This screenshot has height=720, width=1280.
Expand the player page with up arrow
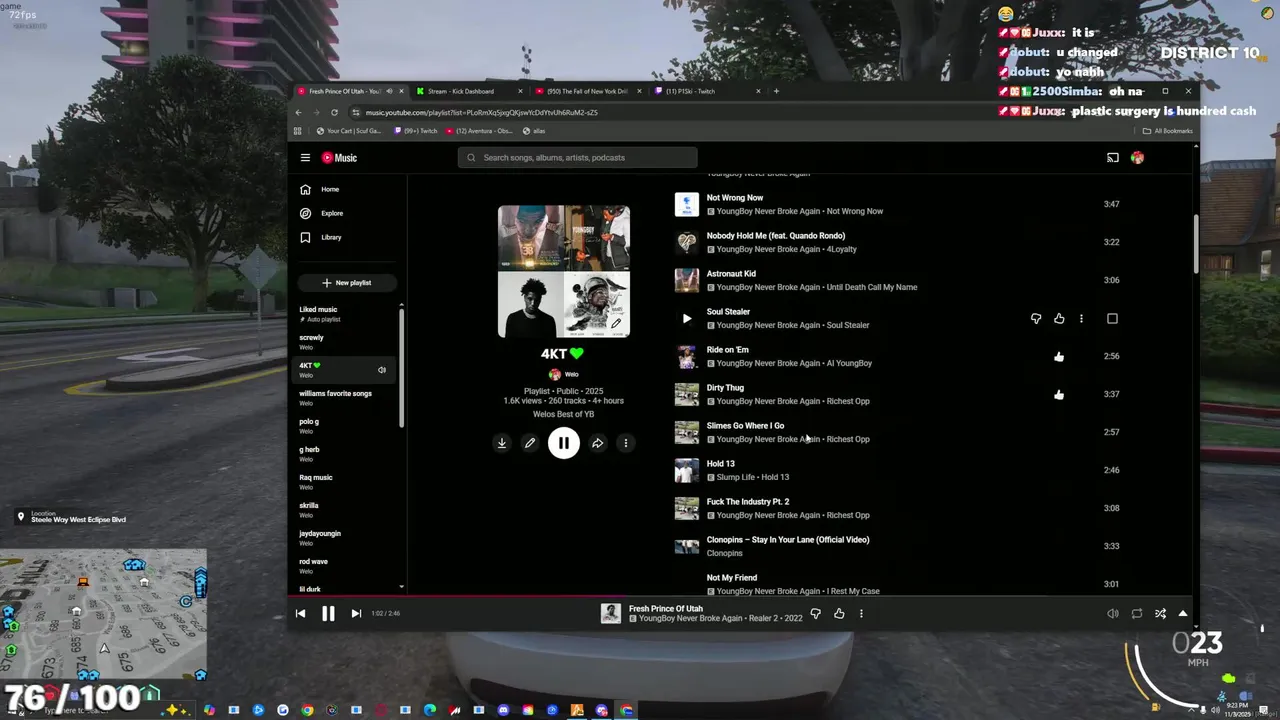[1183, 614]
